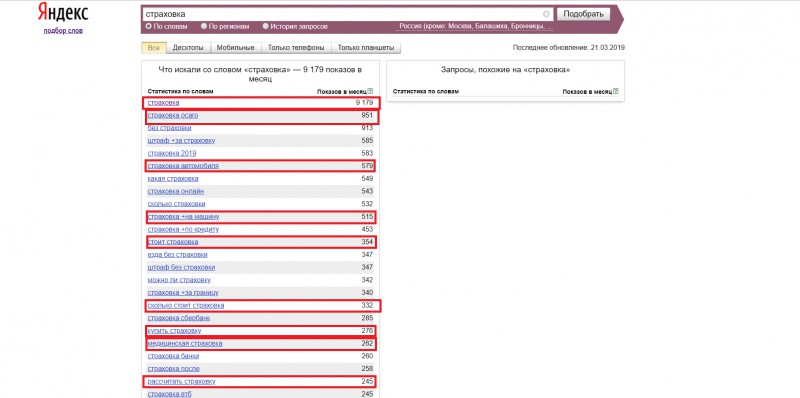Screen dimensions: 800x398
Task: Click the '262' impressions value
Action: pyautogui.click(x=367, y=343)
